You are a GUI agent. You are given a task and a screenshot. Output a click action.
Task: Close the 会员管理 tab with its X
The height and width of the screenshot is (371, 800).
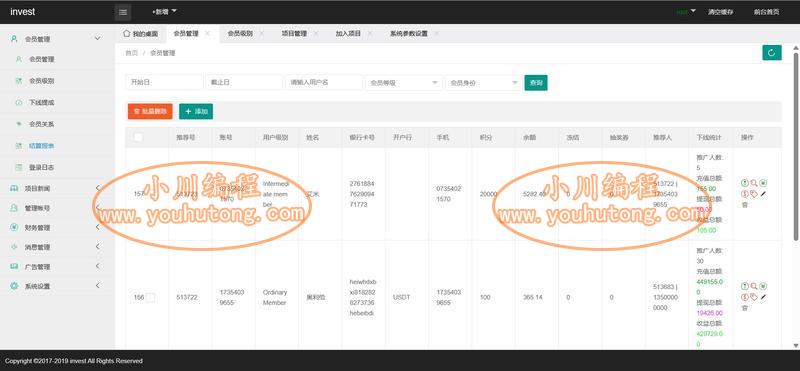207,33
